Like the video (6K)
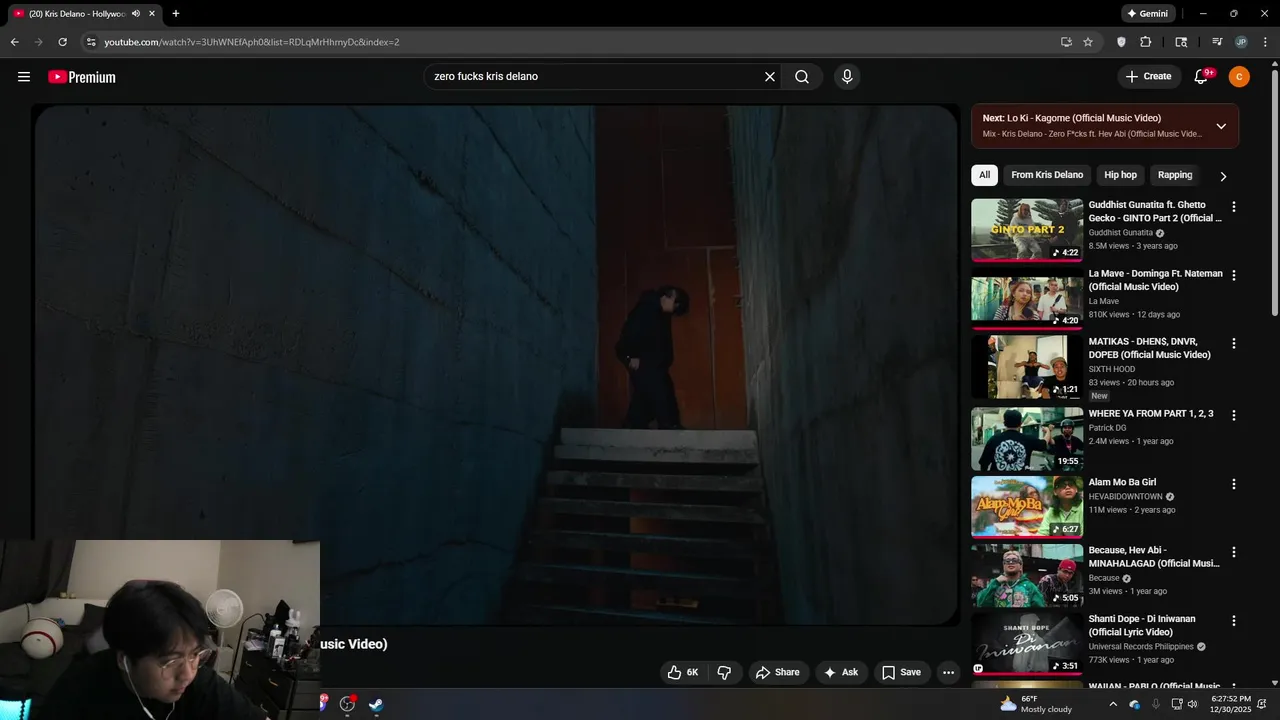Screen dimensions: 1280x720 click(684, 672)
